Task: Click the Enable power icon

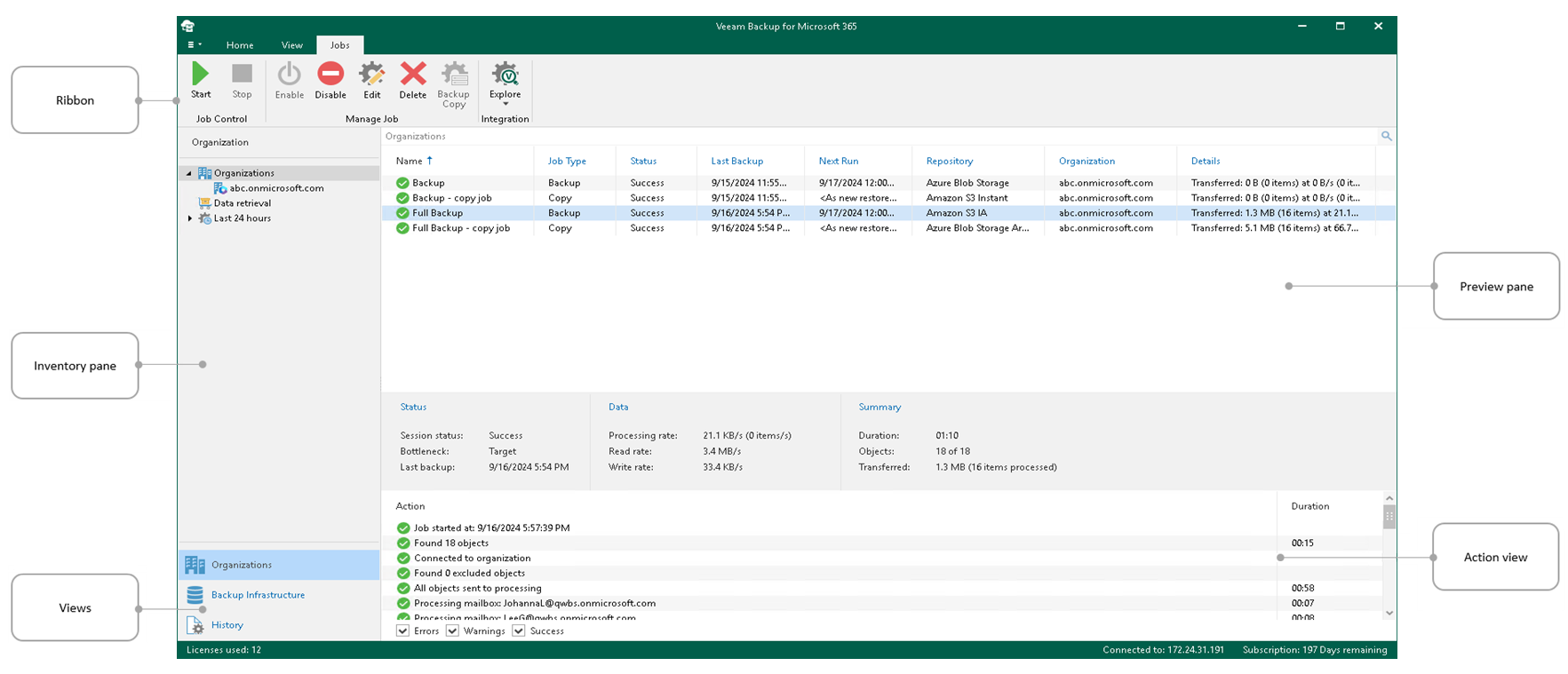Action: (x=289, y=74)
